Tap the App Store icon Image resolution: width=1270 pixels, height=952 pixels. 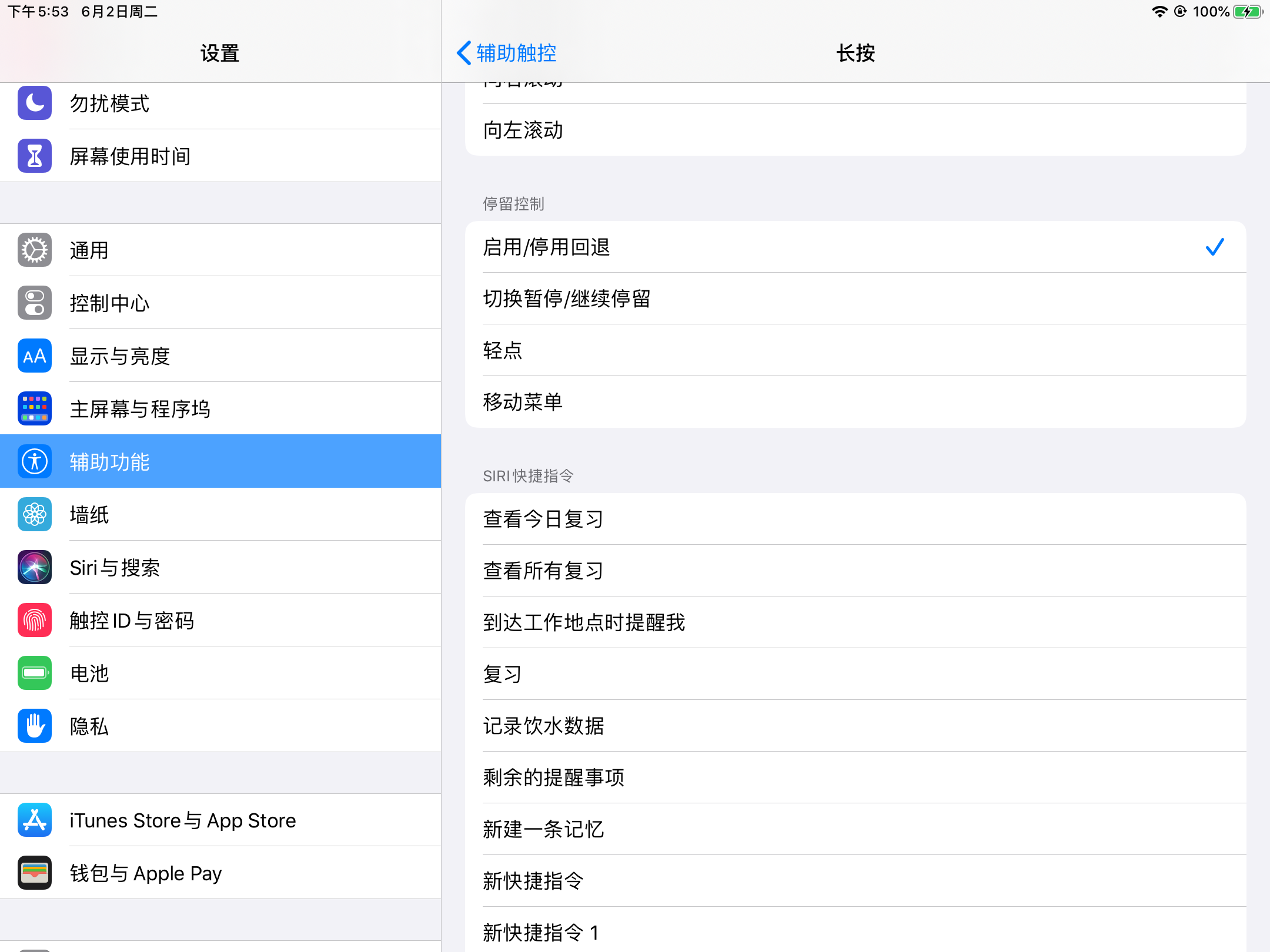pyautogui.click(x=35, y=820)
